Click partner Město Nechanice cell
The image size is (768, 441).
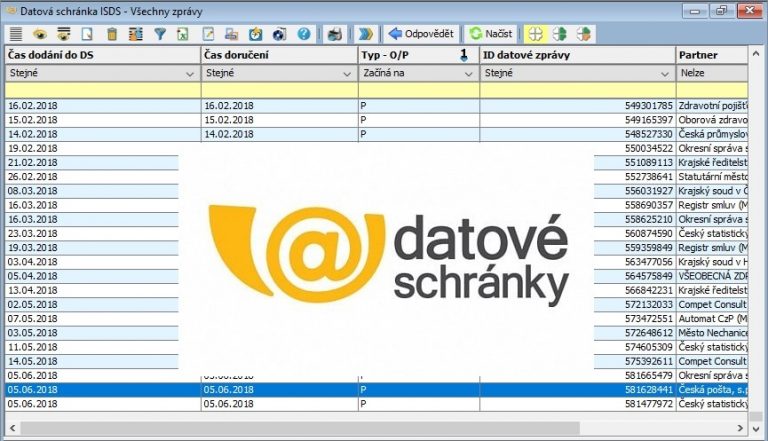[x=713, y=333]
